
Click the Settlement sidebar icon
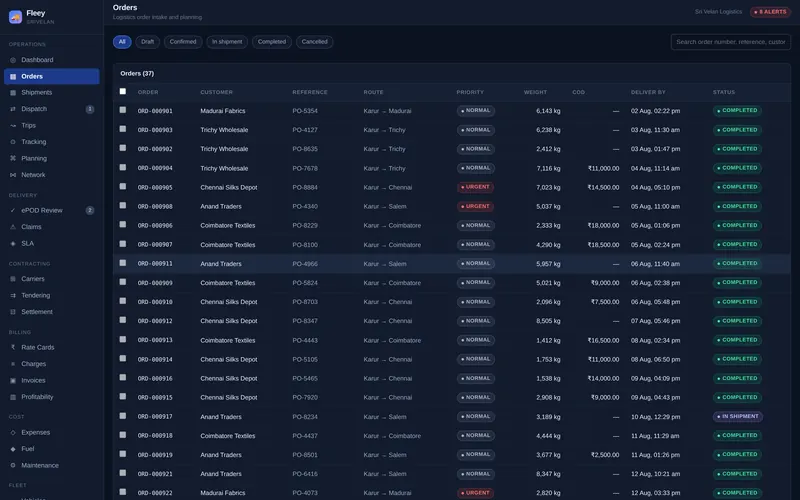(x=13, y=312)
